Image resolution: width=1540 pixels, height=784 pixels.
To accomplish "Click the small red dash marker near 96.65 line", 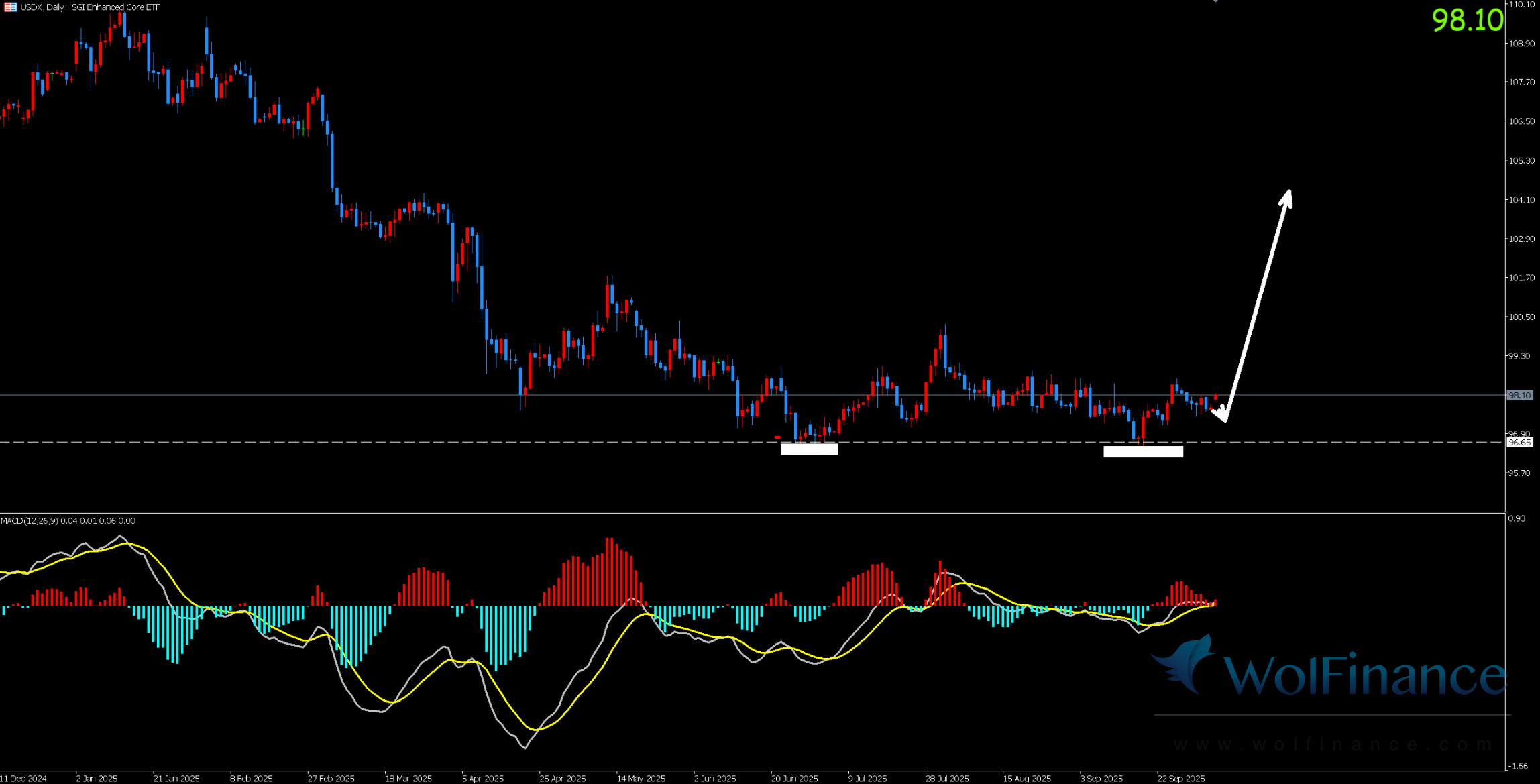I will 777,437.
